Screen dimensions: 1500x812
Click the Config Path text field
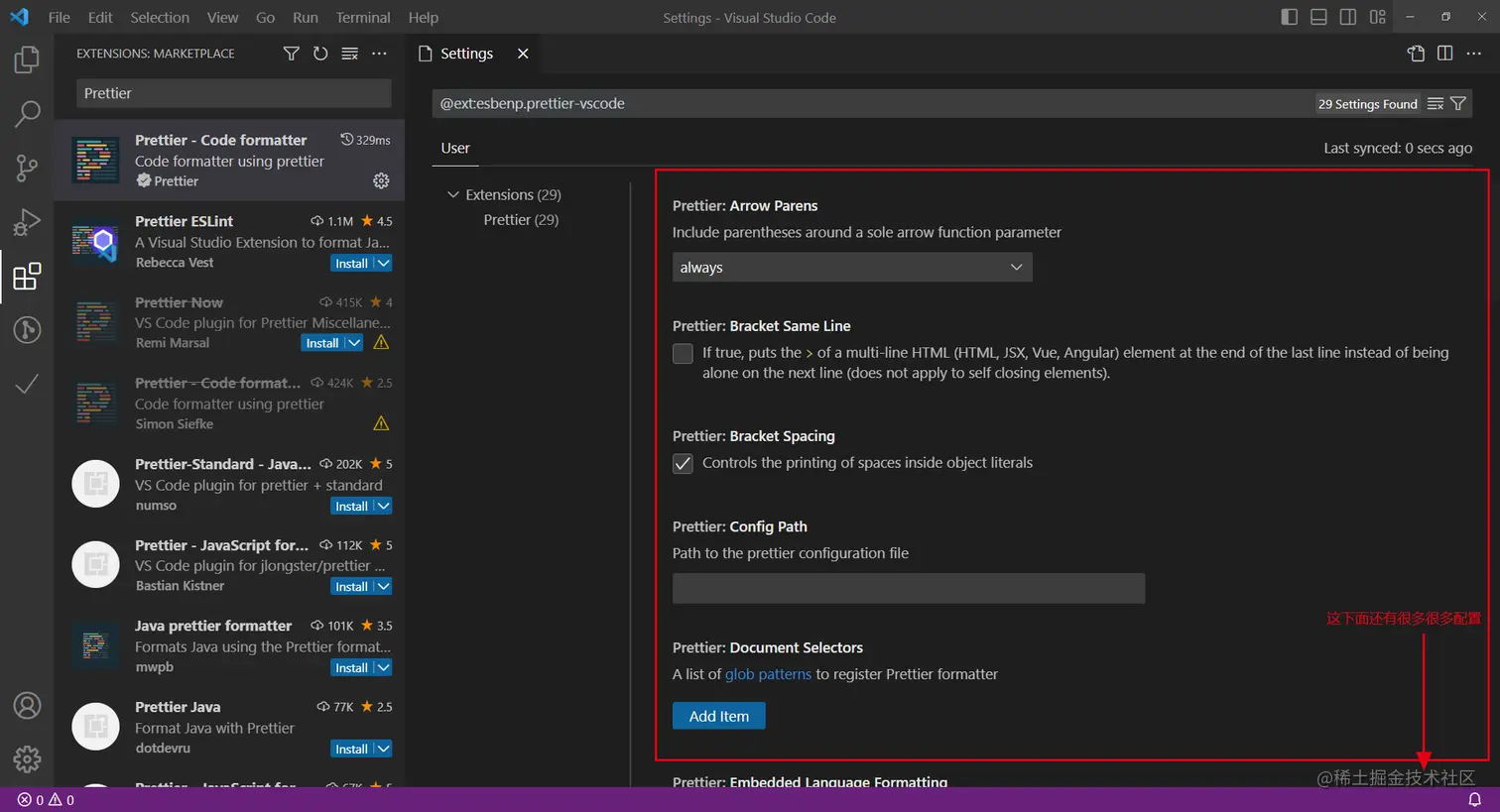point(909,588)
